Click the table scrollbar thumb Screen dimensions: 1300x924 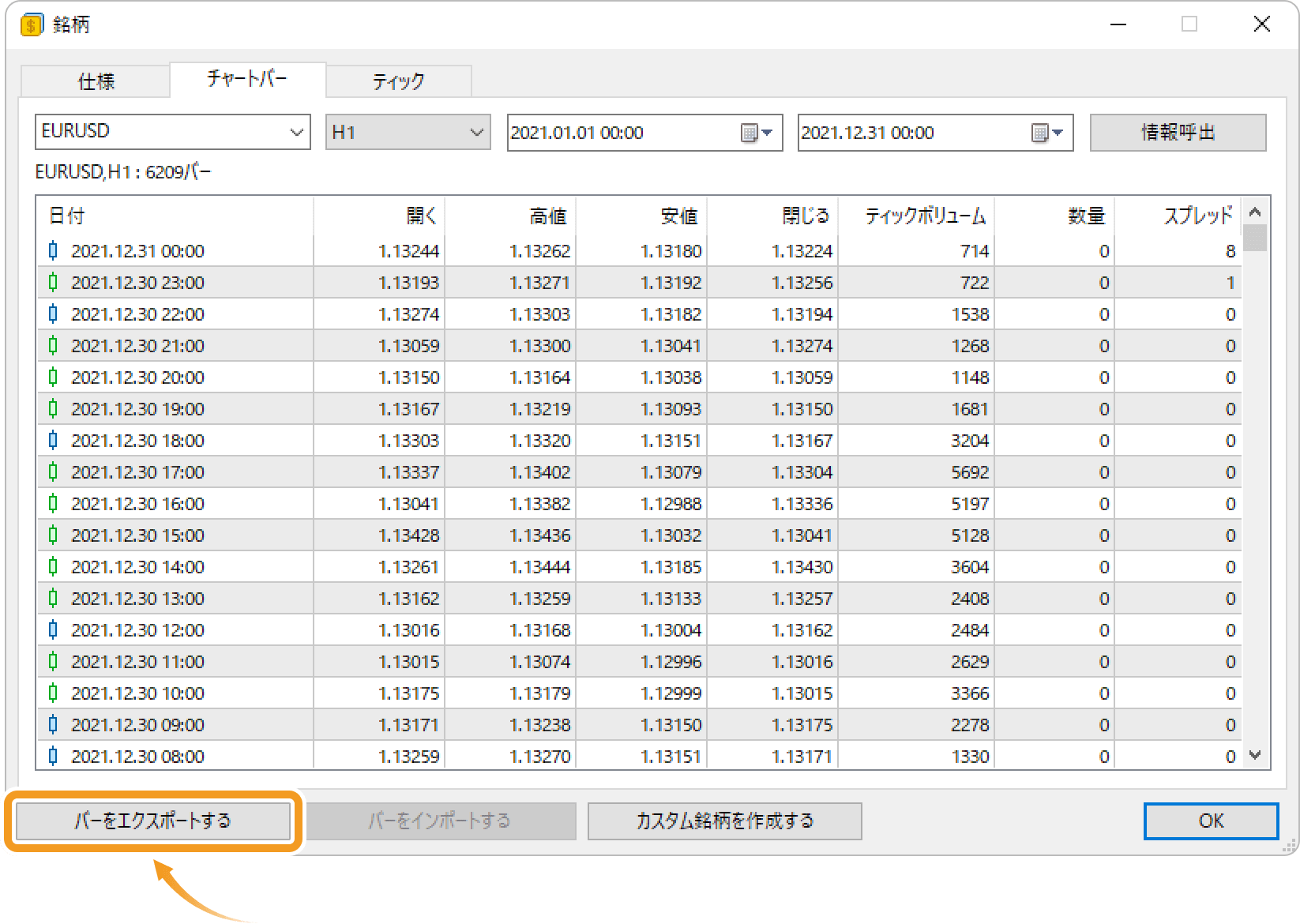coord(1255,238)
